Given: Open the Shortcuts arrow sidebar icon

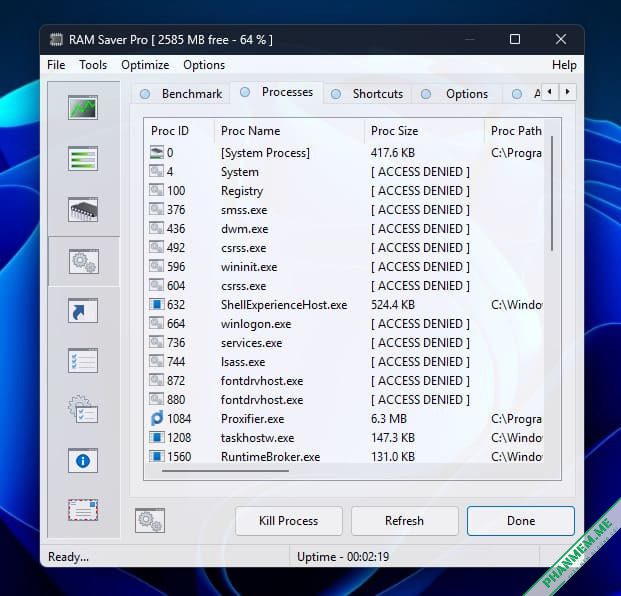Looking at the screenshot, I should (83, 310).
